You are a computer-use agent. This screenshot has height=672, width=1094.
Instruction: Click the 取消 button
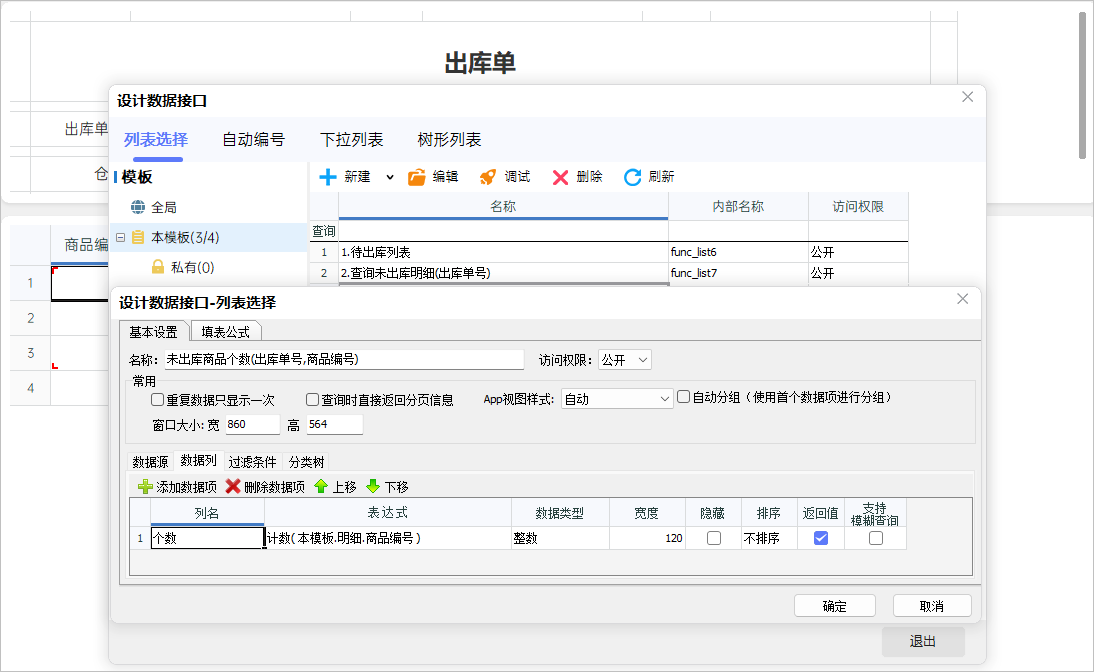pos(932,606)
